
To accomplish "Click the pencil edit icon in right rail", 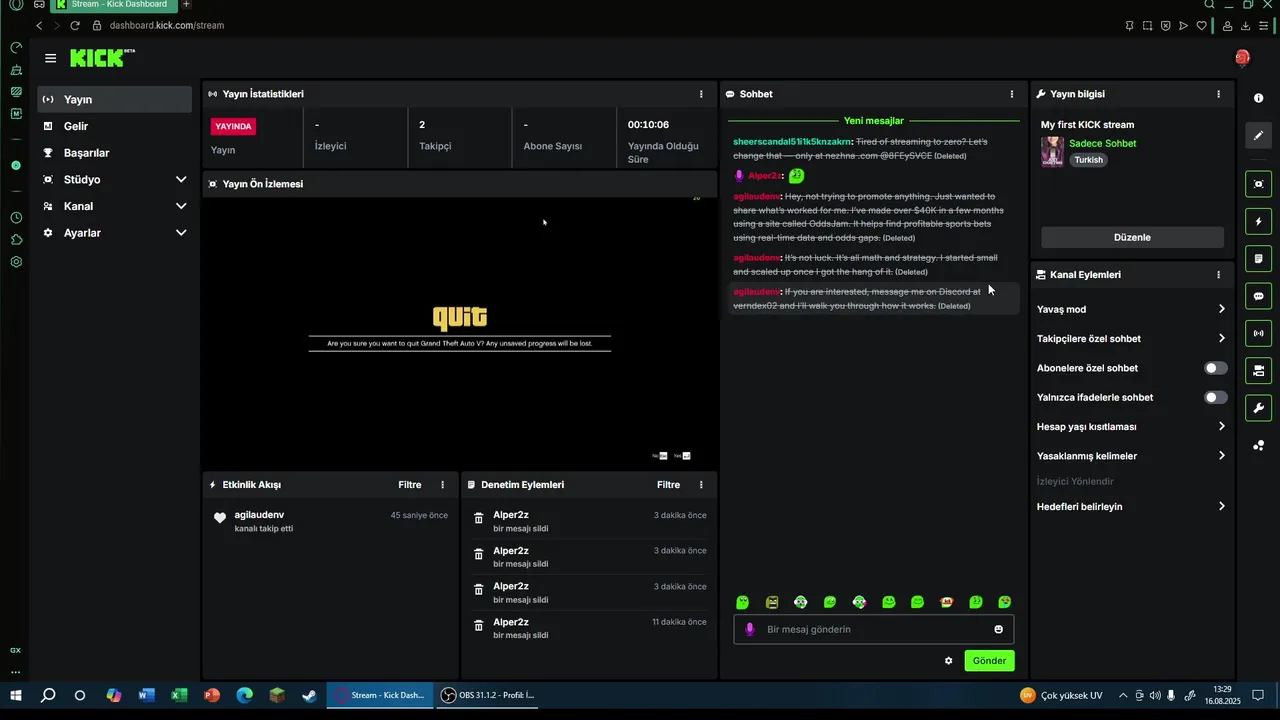I will (1258, 135).
